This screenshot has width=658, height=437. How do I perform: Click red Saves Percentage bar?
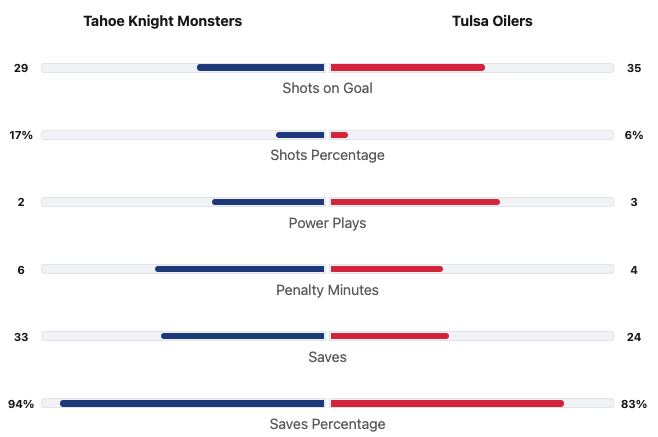[x=447, y=404]
